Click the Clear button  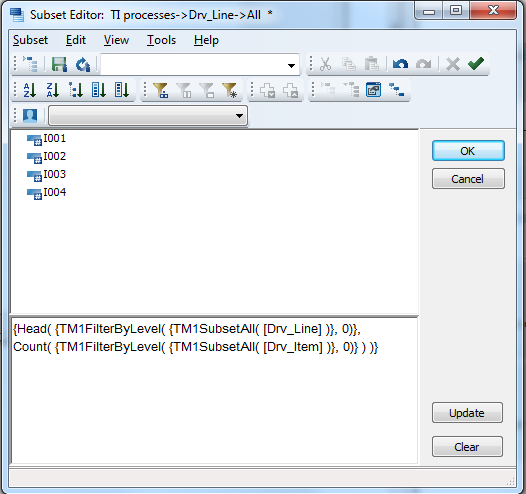tap(467, 447)
